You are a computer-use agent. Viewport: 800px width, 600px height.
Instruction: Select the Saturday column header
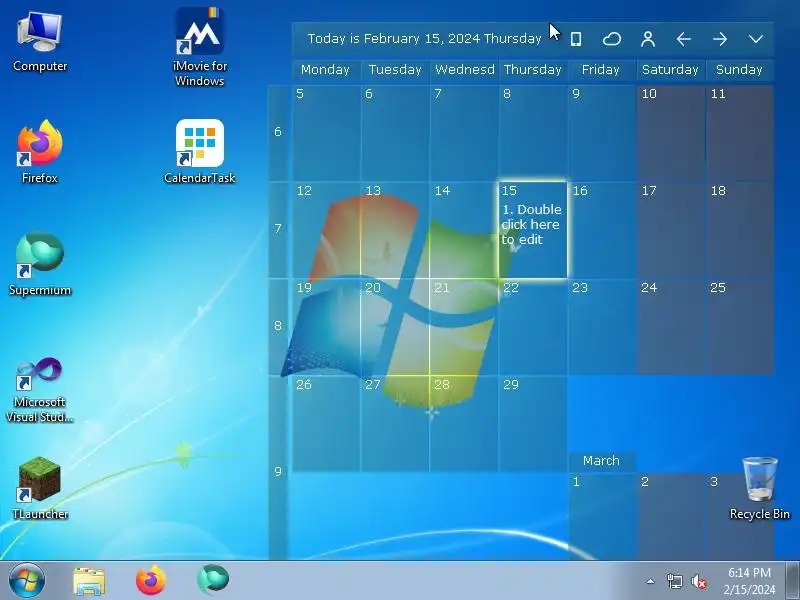671,70
